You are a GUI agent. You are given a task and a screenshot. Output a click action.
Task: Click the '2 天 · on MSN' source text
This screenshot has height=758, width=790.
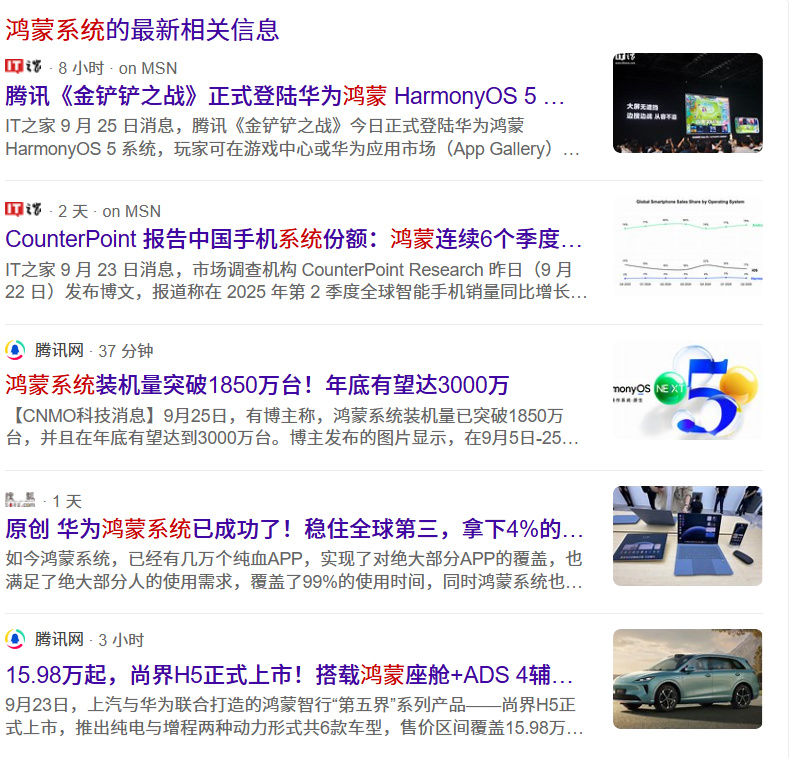click(x=109, y=211)
